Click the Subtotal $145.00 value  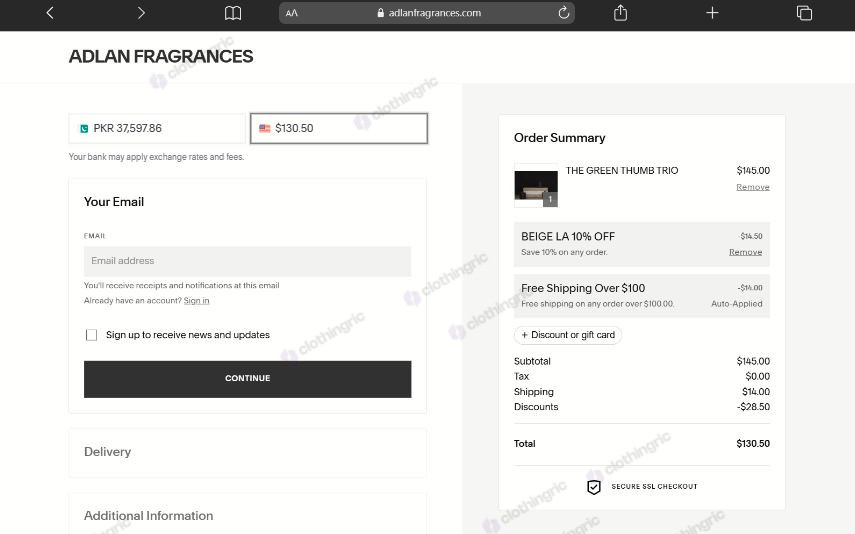[x=753, y=361]
